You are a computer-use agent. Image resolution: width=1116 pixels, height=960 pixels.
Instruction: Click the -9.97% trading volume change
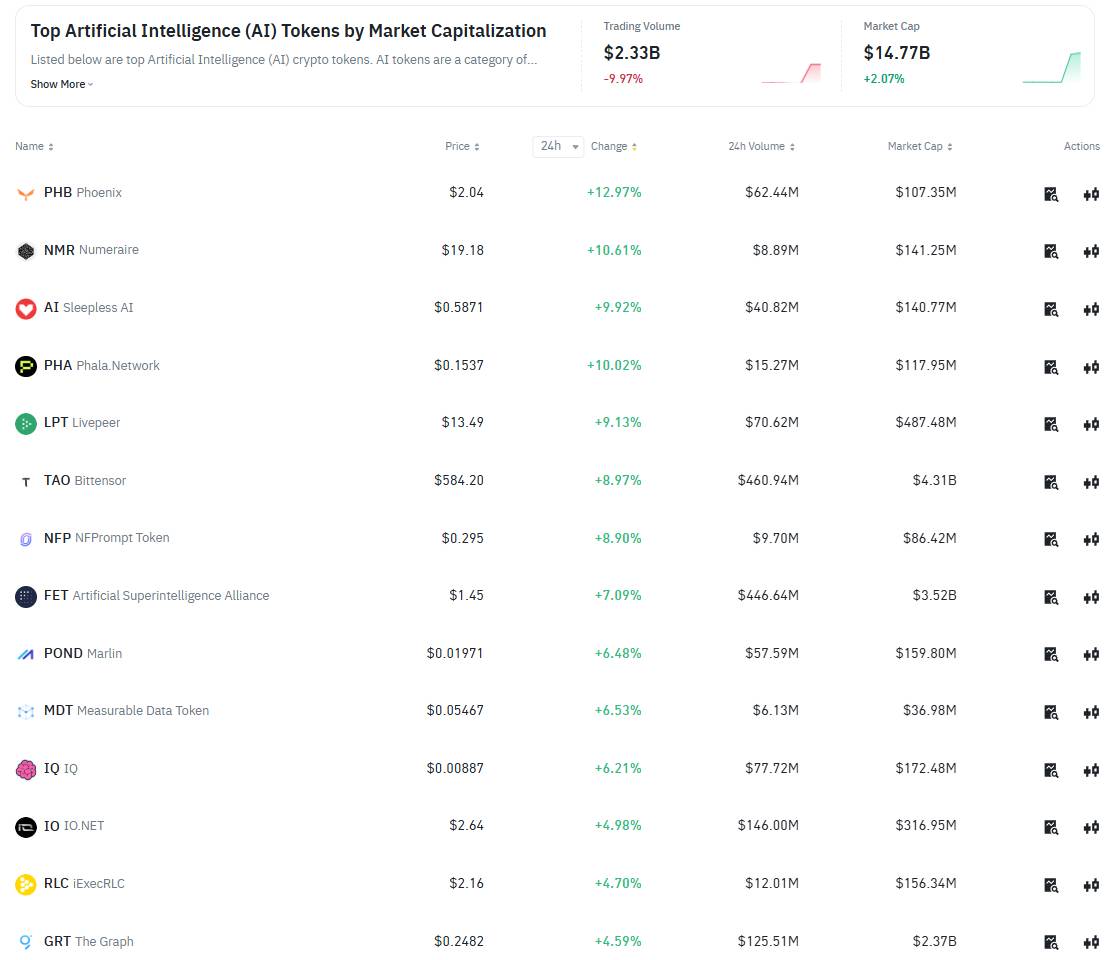[623, 79]
